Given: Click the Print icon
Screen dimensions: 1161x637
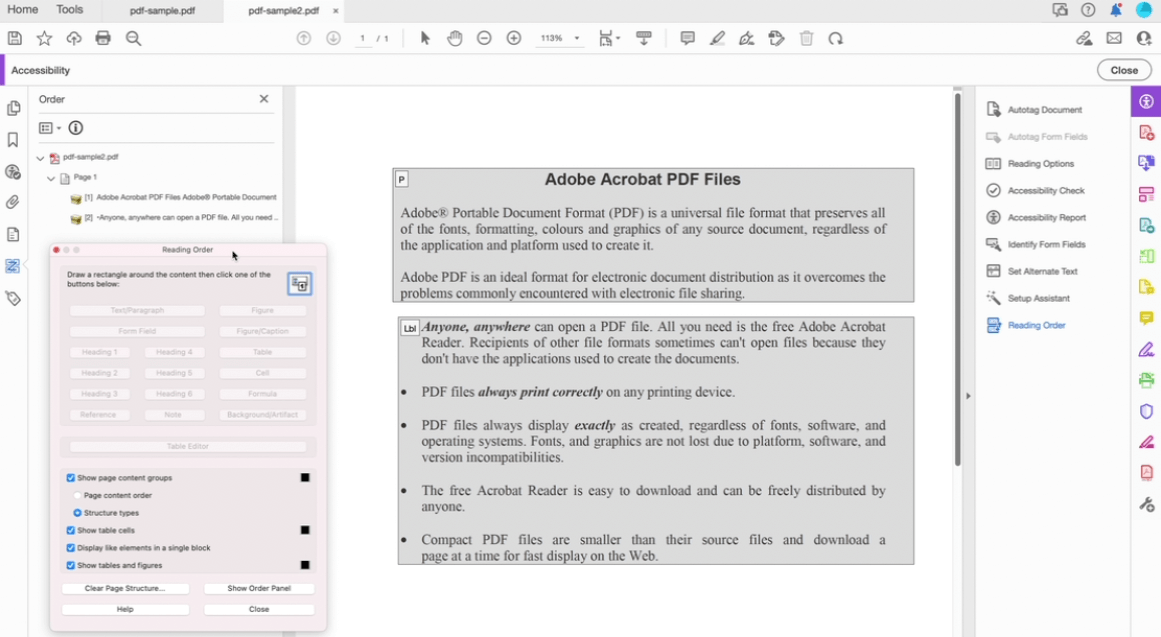Looking at the screenshot, I should pos(103,39).
